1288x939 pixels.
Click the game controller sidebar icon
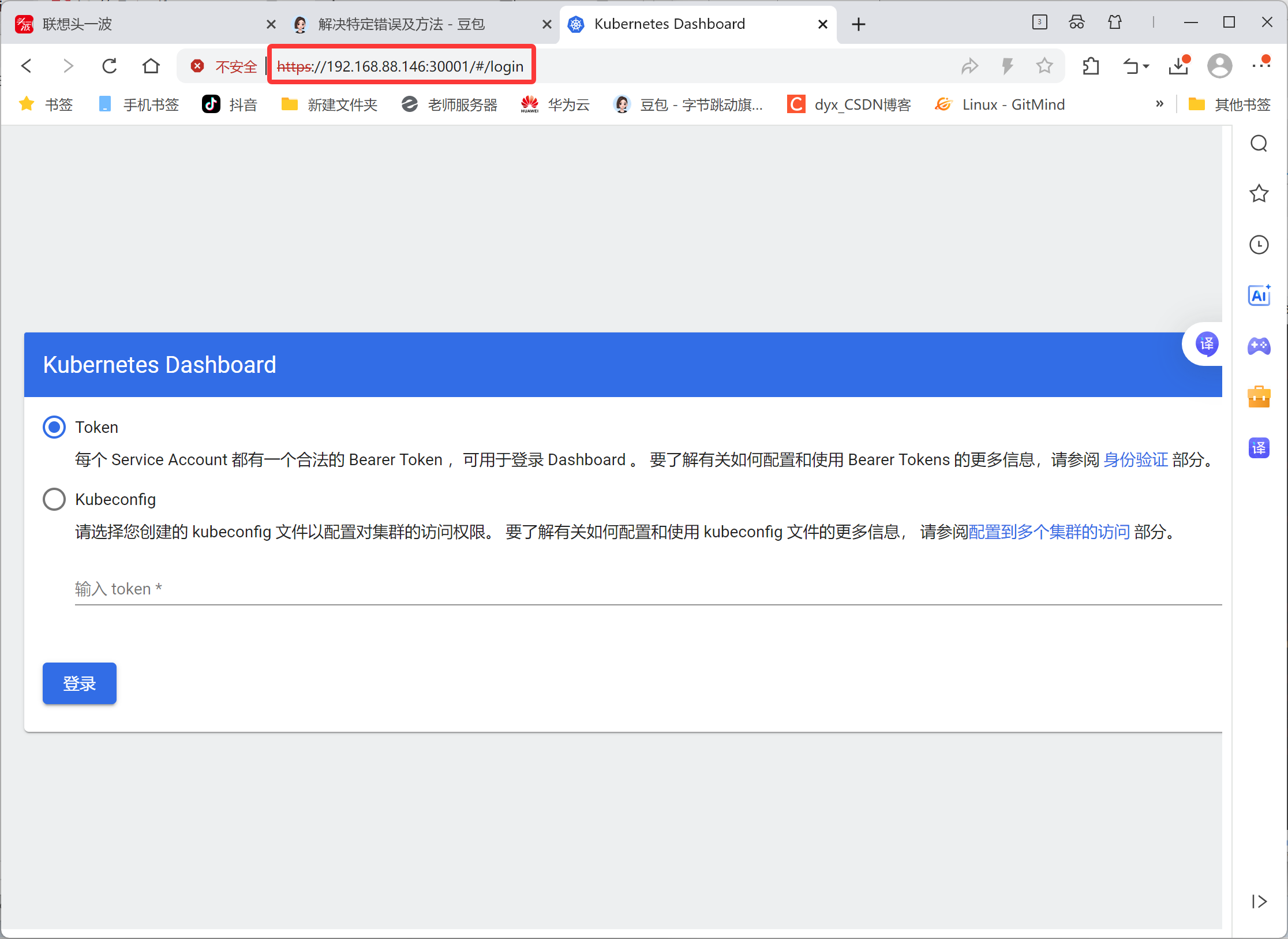(1259, 346)
